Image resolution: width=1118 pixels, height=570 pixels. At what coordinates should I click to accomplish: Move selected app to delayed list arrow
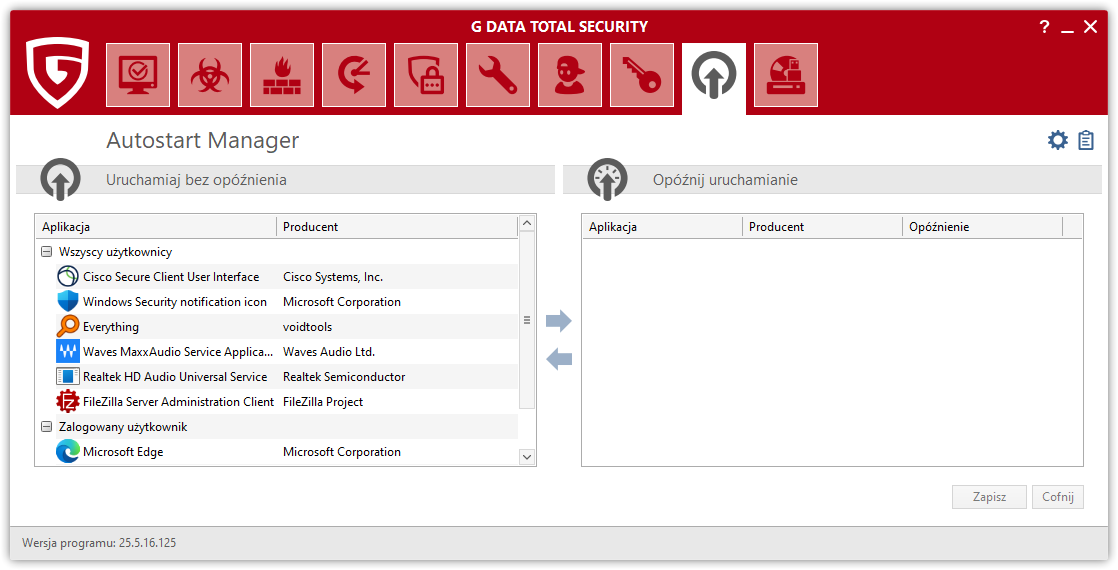558,321
